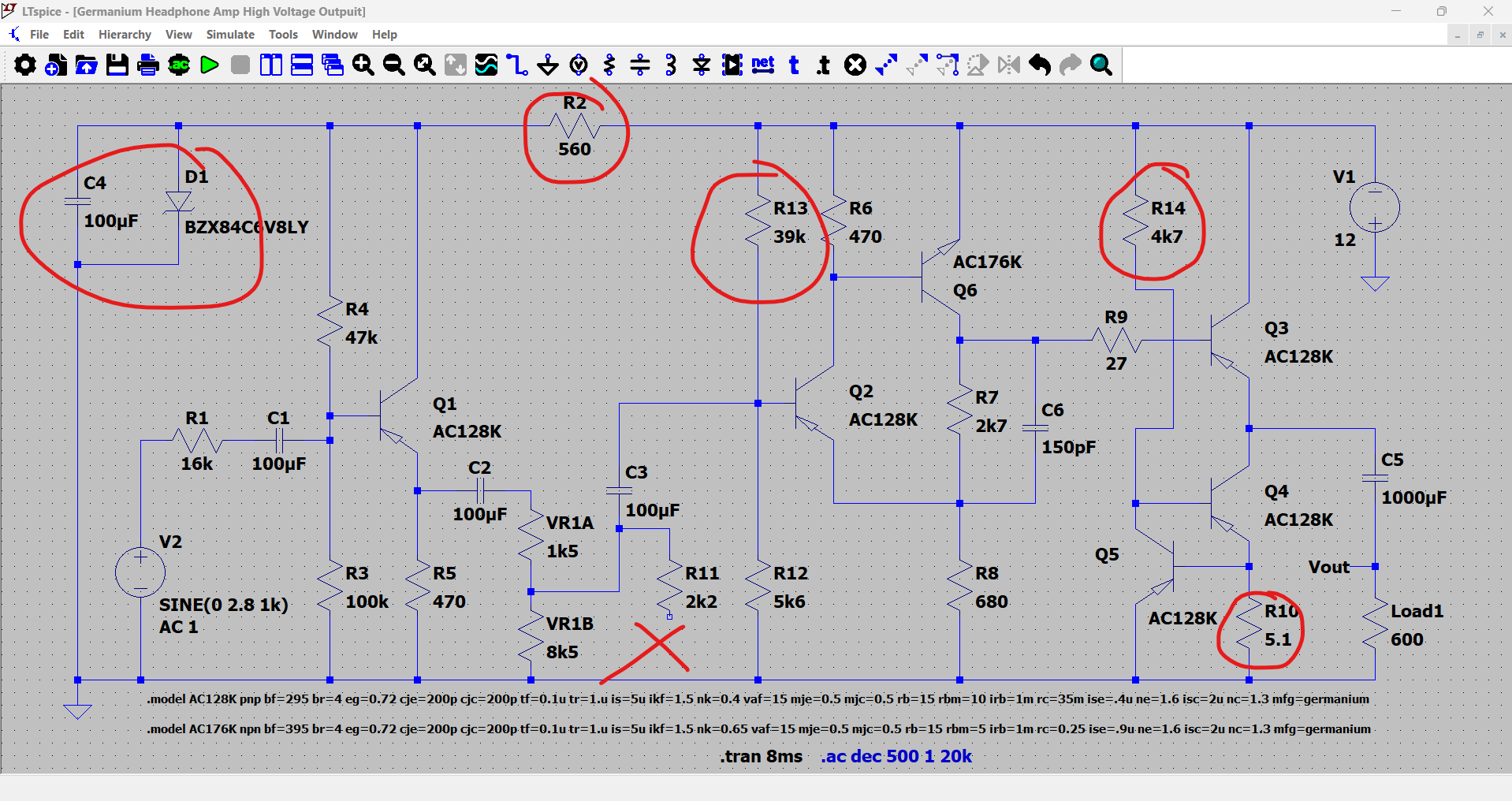Open the Simulate menu
This screenshot has height=801, width=1512.
pyautogui.click(x=230, y=35)
